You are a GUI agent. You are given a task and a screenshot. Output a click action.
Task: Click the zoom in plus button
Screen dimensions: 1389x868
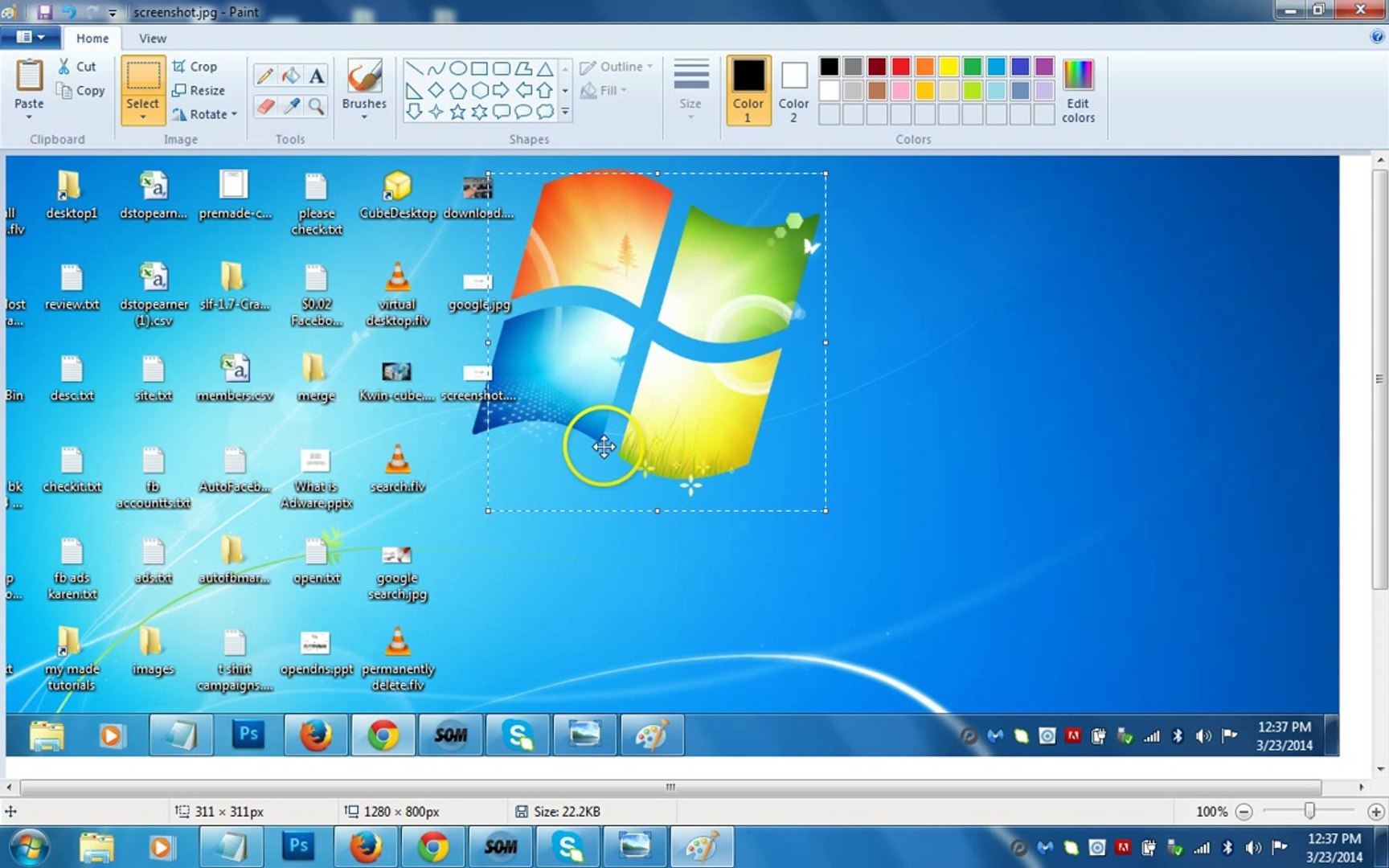(x=1375, y=812)
